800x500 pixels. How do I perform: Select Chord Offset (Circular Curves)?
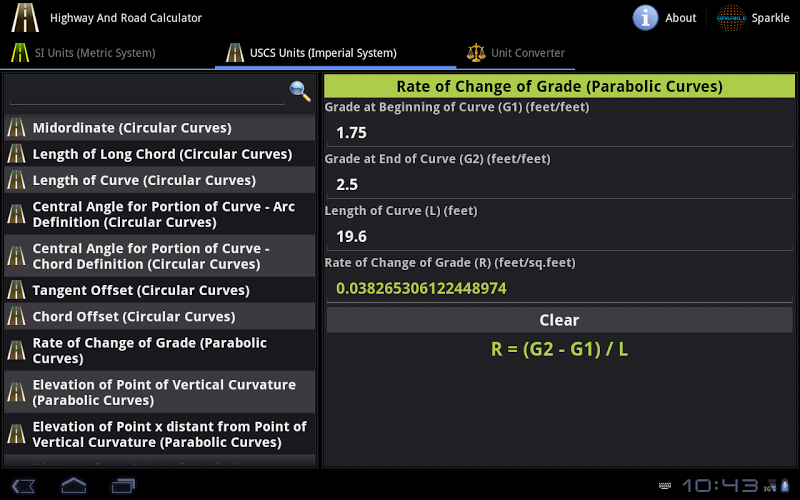[x=160, y=316]
